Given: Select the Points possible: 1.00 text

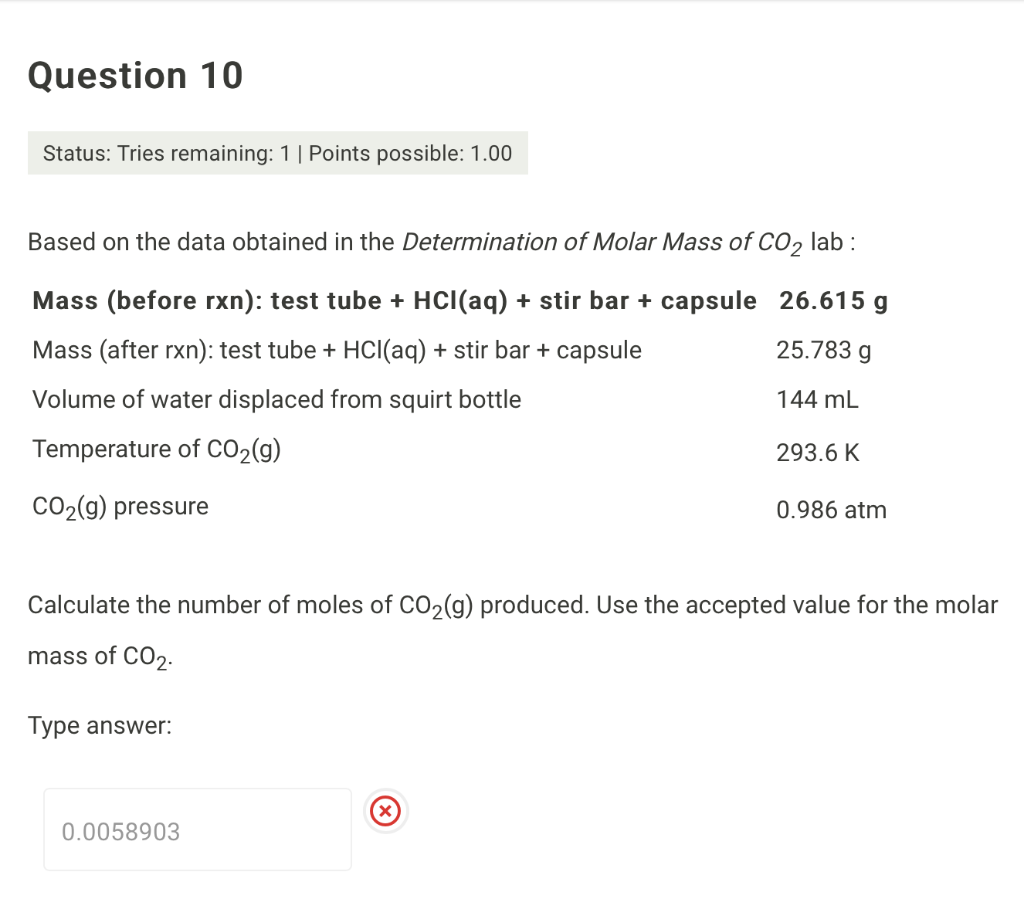Looking at the screenshot, I should coord(412,153).
